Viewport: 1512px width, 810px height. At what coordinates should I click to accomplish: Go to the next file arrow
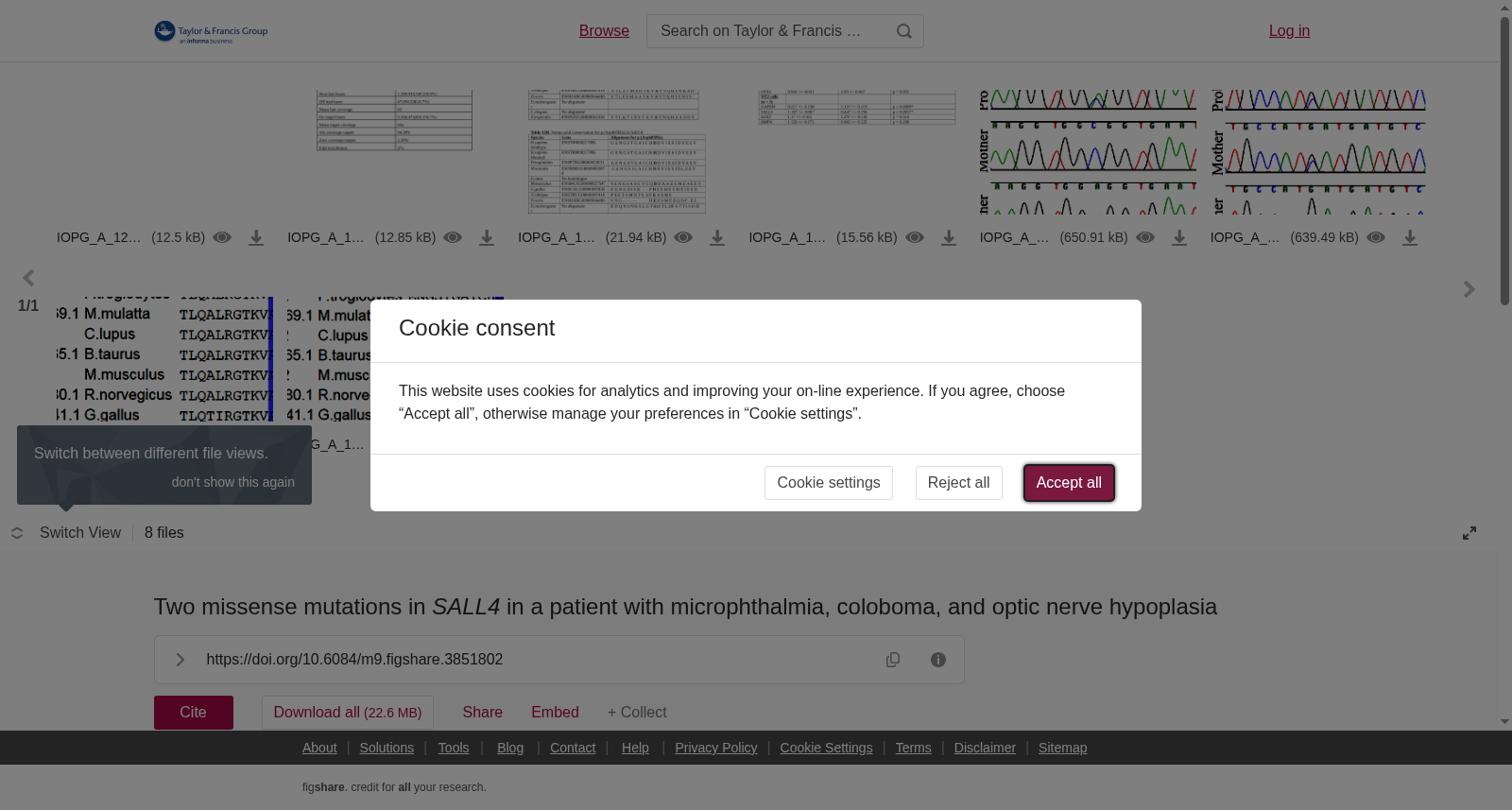[1469, 289]
